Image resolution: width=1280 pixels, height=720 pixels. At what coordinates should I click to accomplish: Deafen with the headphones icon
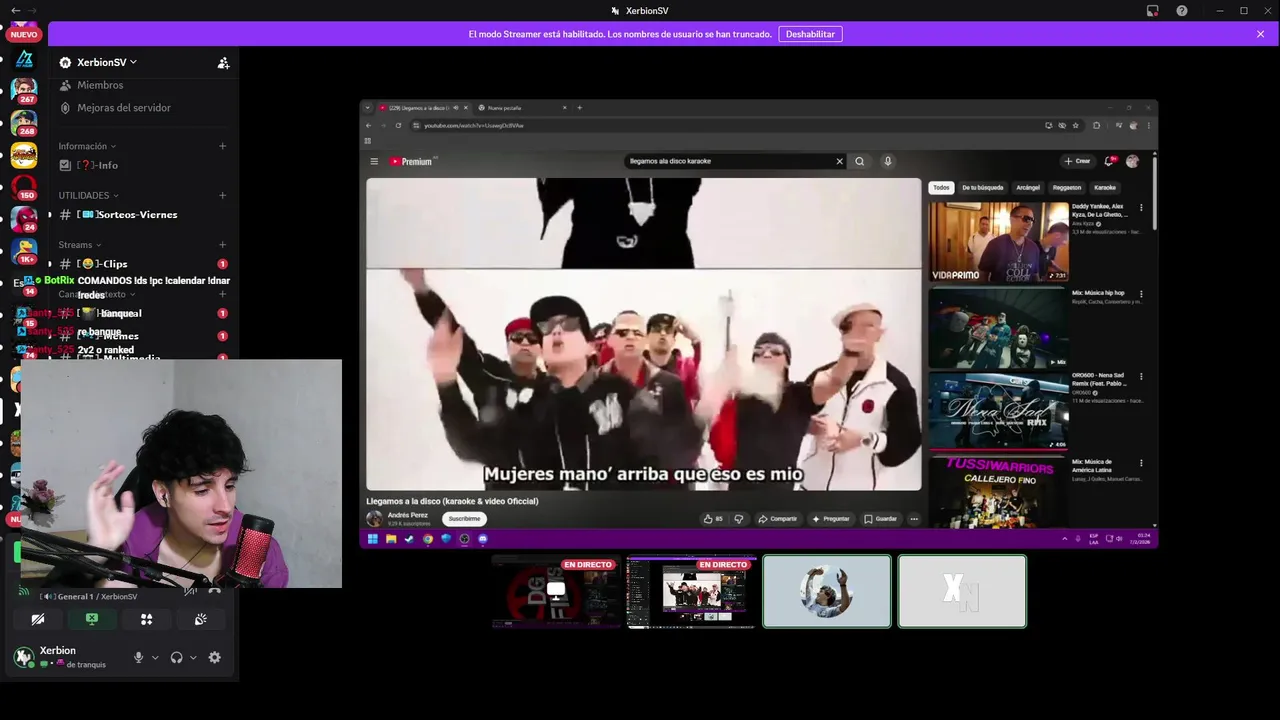[176, 657]
